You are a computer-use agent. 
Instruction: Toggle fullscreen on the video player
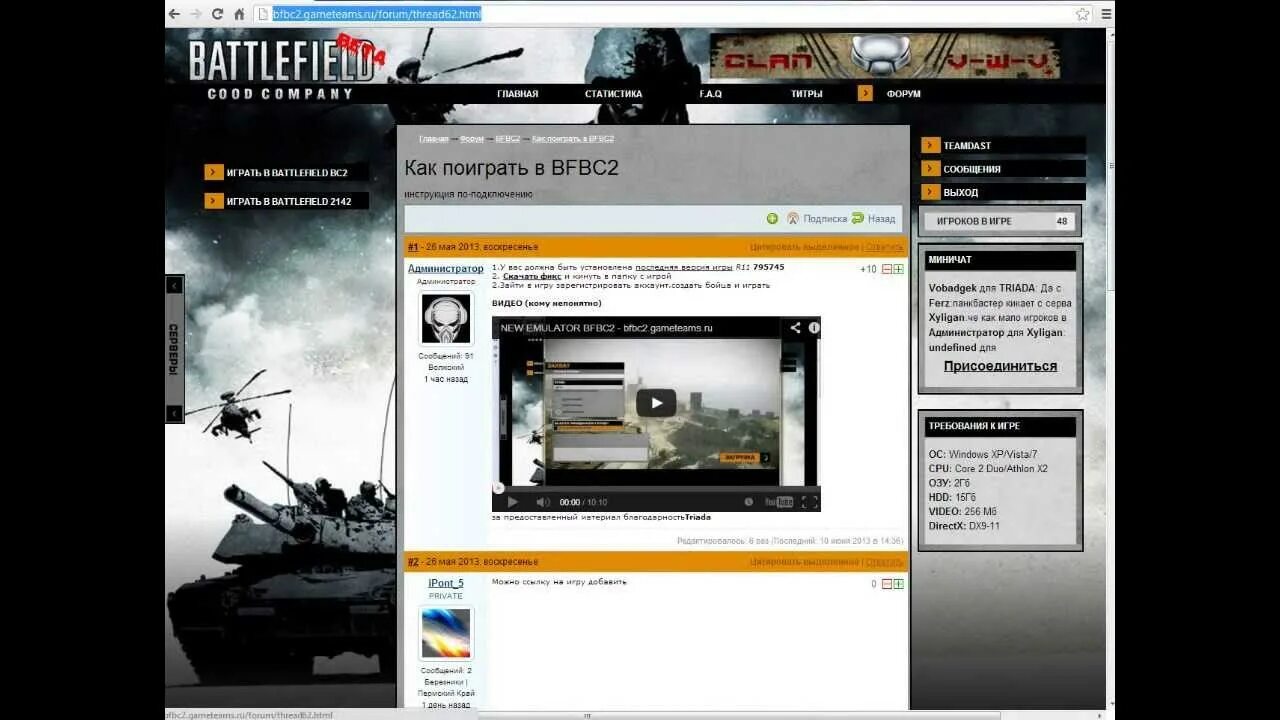[x=809, y=502]
